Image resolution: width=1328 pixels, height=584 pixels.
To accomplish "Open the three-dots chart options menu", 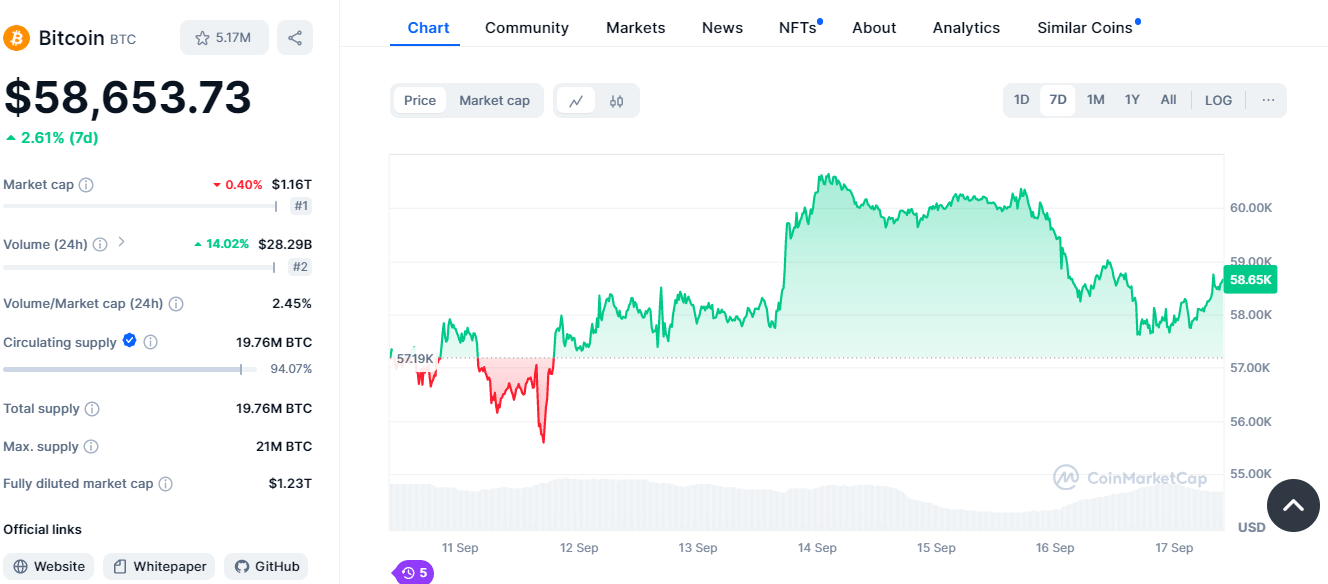I will 1268,100.
